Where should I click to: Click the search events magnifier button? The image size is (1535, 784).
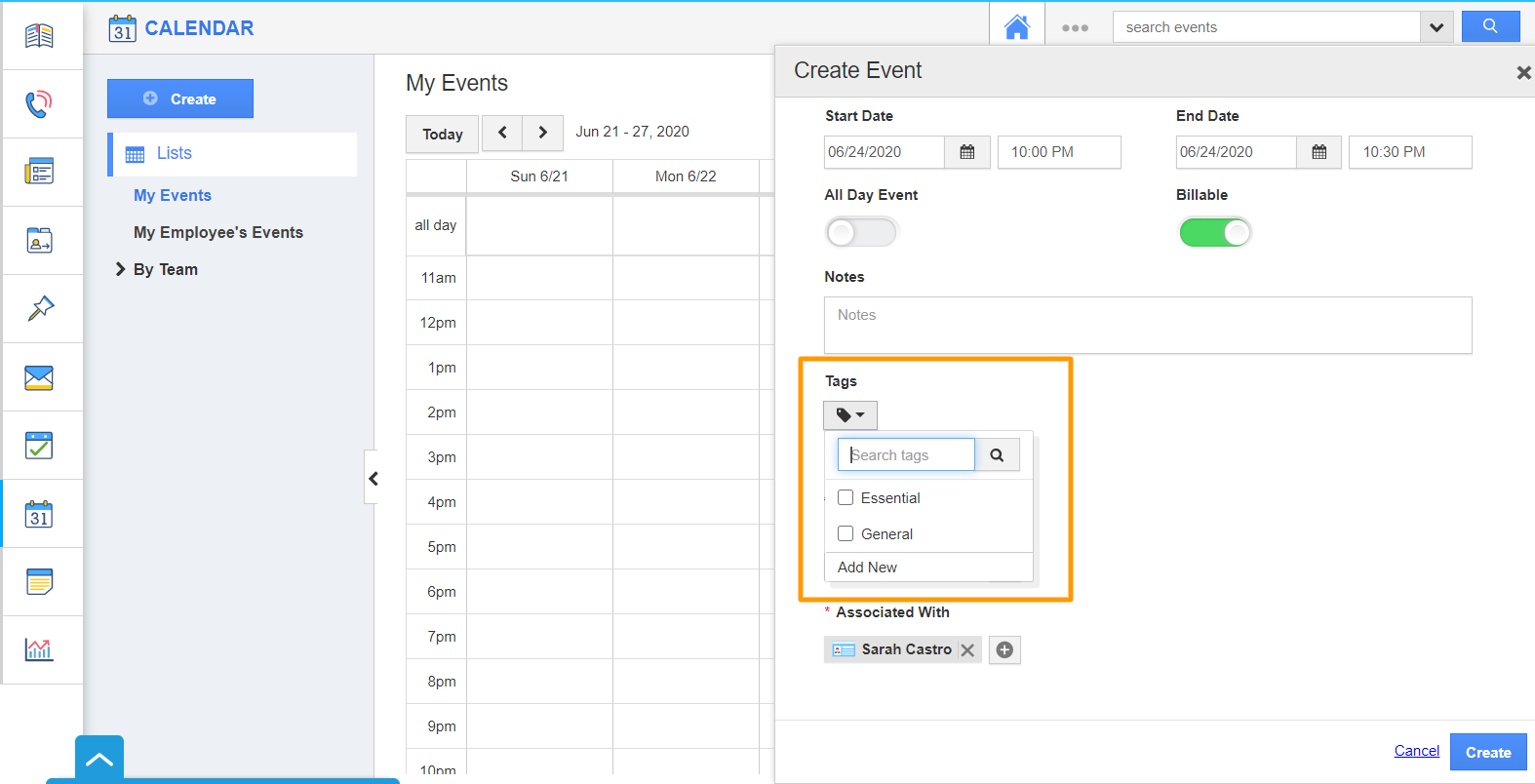point(1489,26)
